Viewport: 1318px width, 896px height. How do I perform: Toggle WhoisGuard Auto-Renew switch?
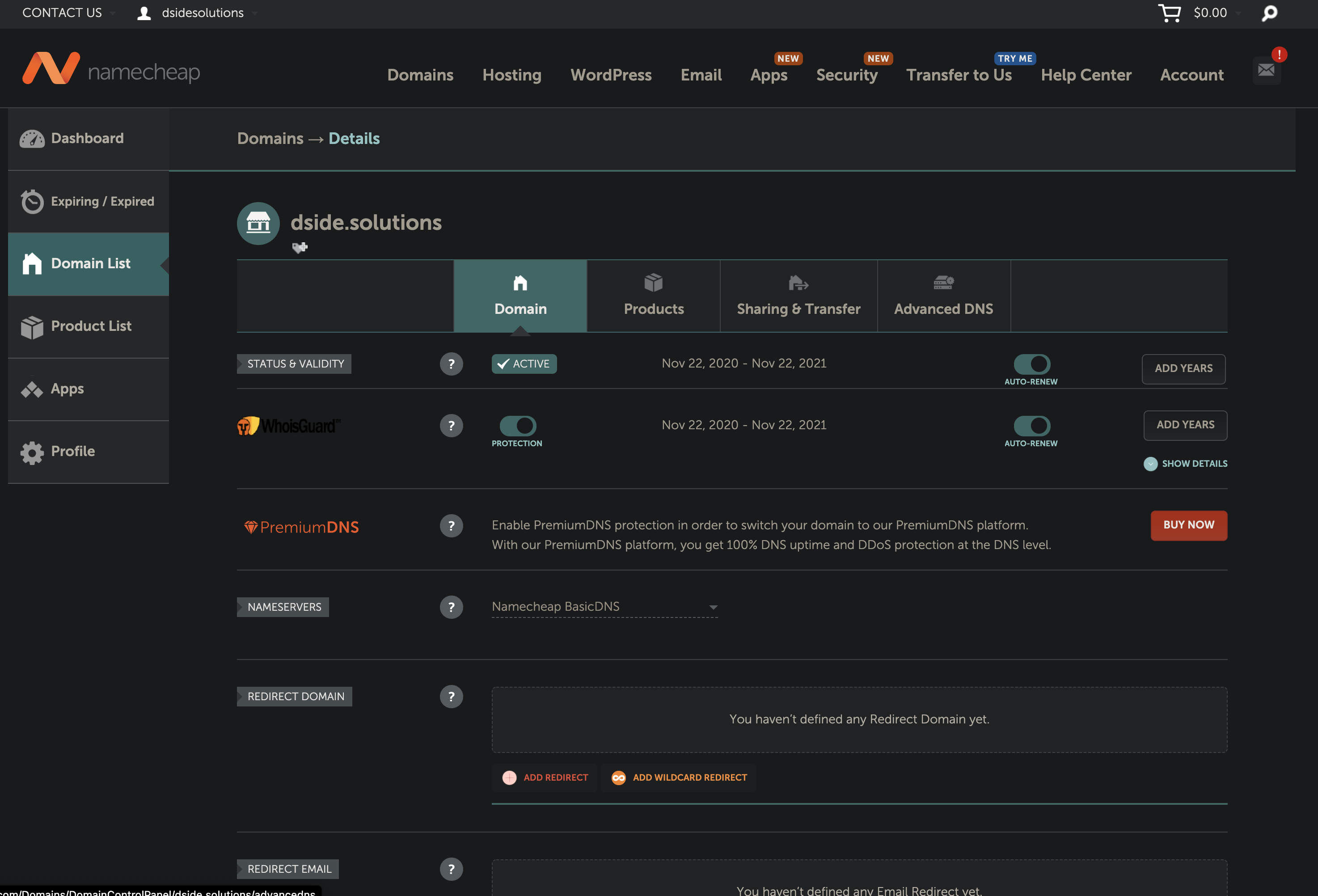1031,425
